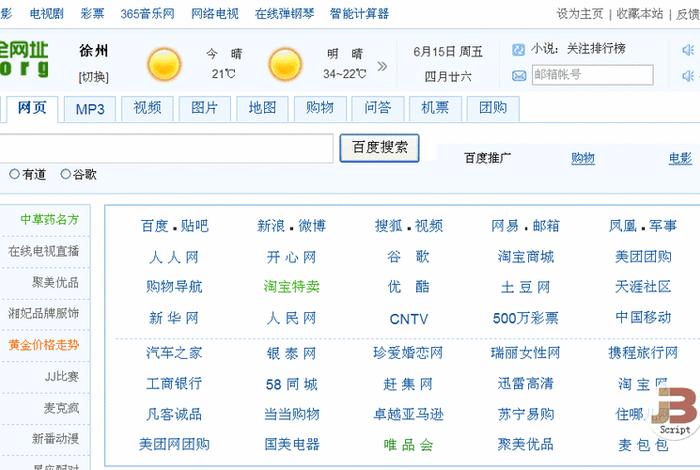Click into the search text box
Viewport: 700px width, 470px height.
pos(165,148)
